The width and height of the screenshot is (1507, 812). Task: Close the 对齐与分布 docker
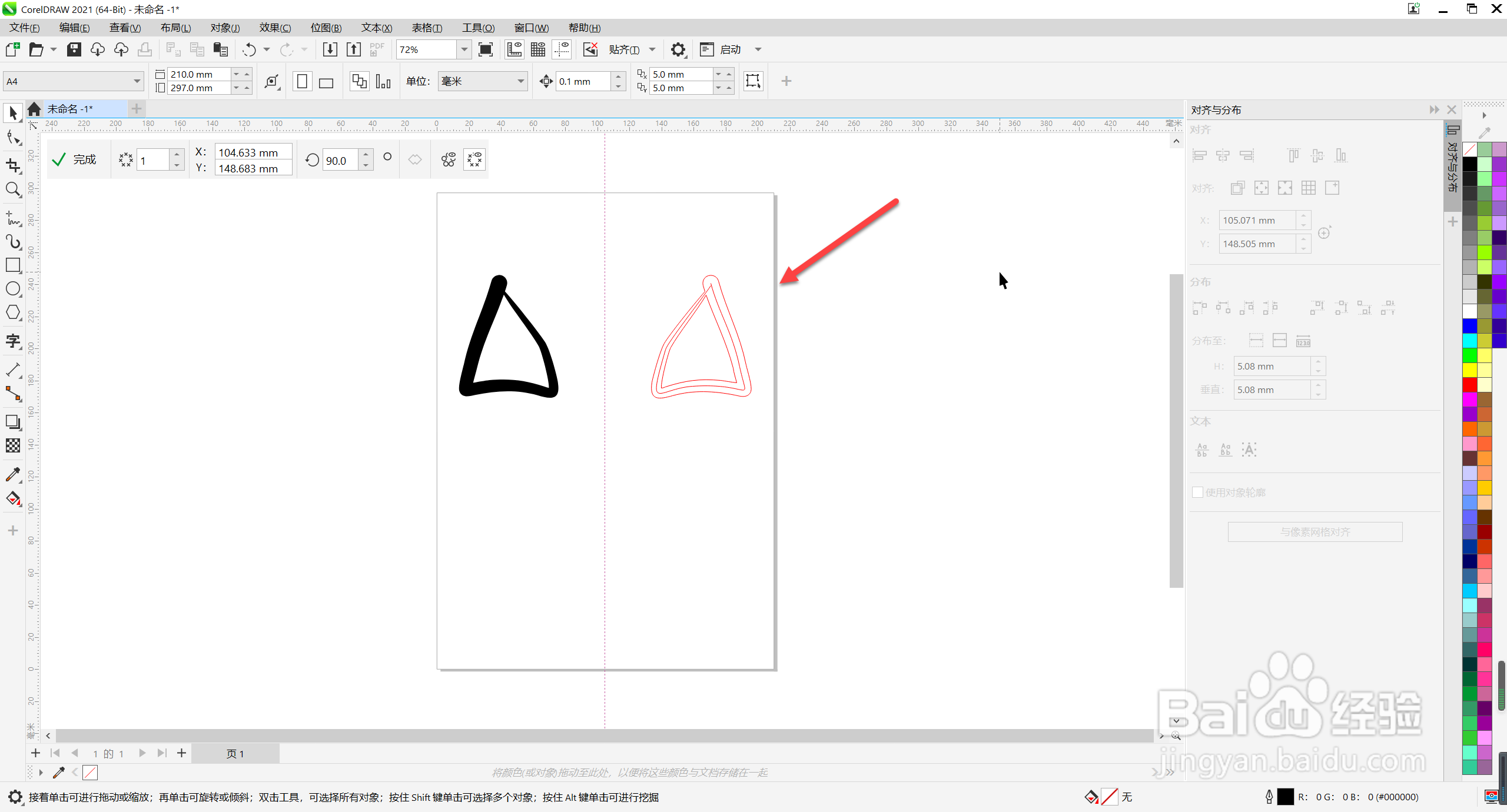tap(1452, 109)
